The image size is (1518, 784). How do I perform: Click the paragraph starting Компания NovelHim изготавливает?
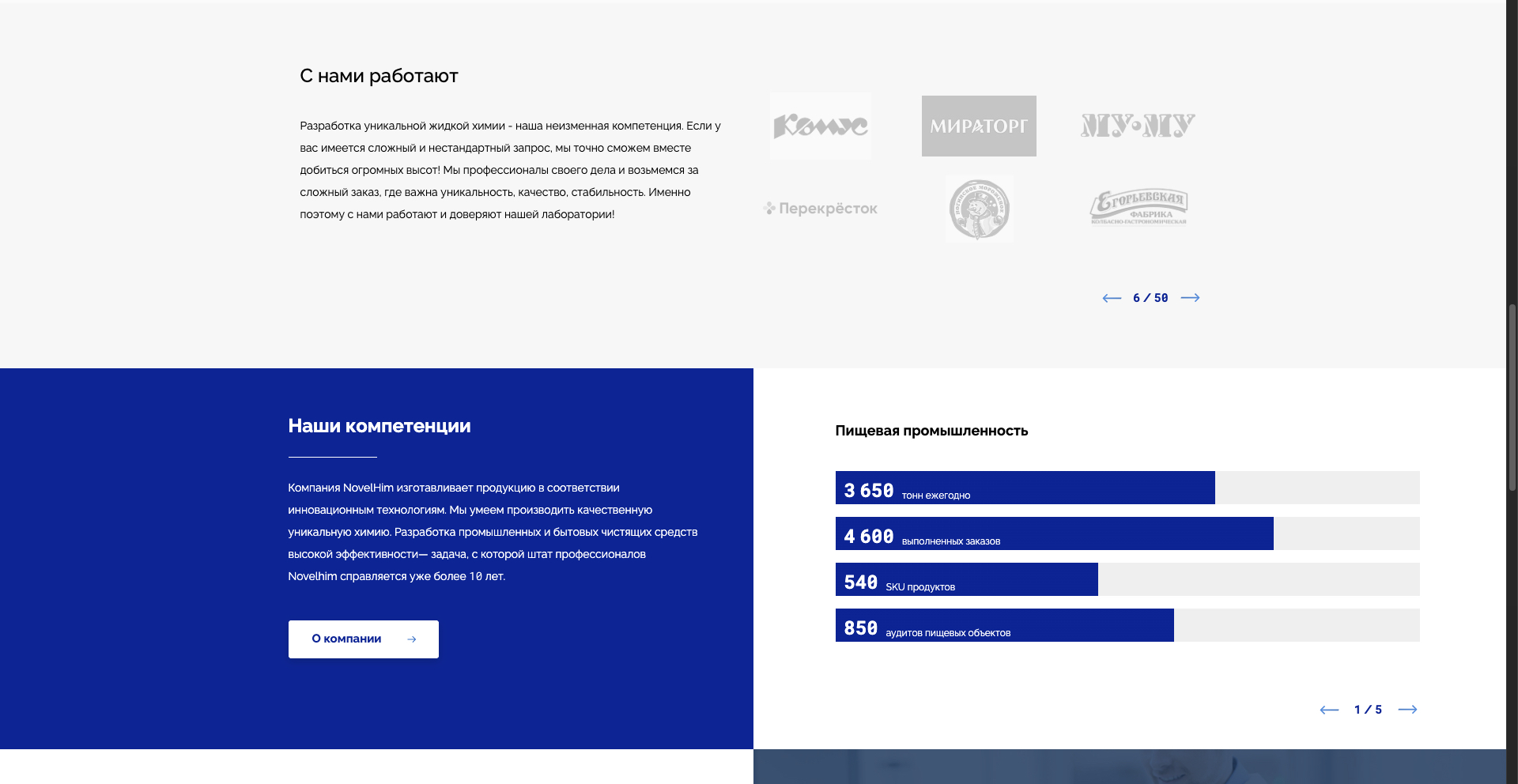(493, 532)
